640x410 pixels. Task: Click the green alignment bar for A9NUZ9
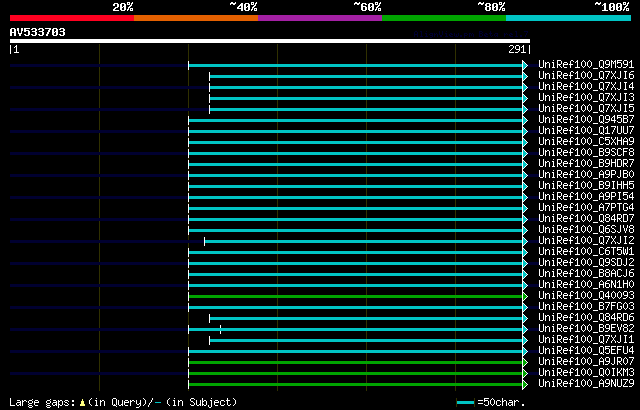point(356,385)
